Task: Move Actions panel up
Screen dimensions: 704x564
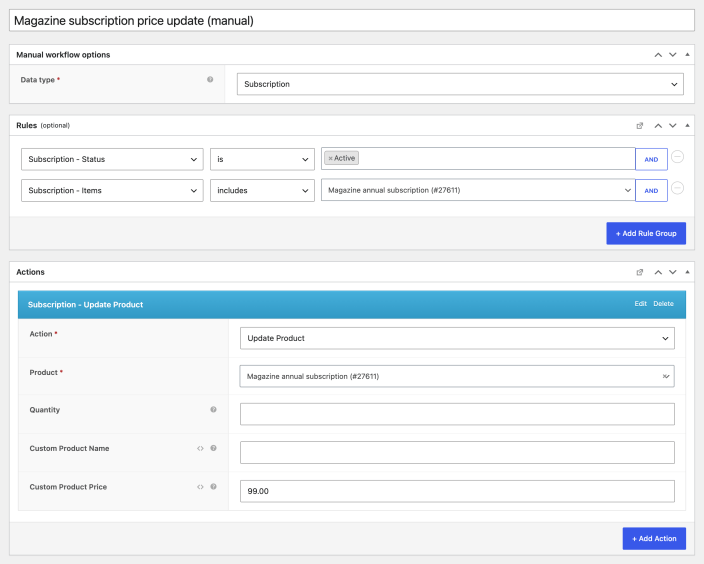Action: [x=658, y=272]
